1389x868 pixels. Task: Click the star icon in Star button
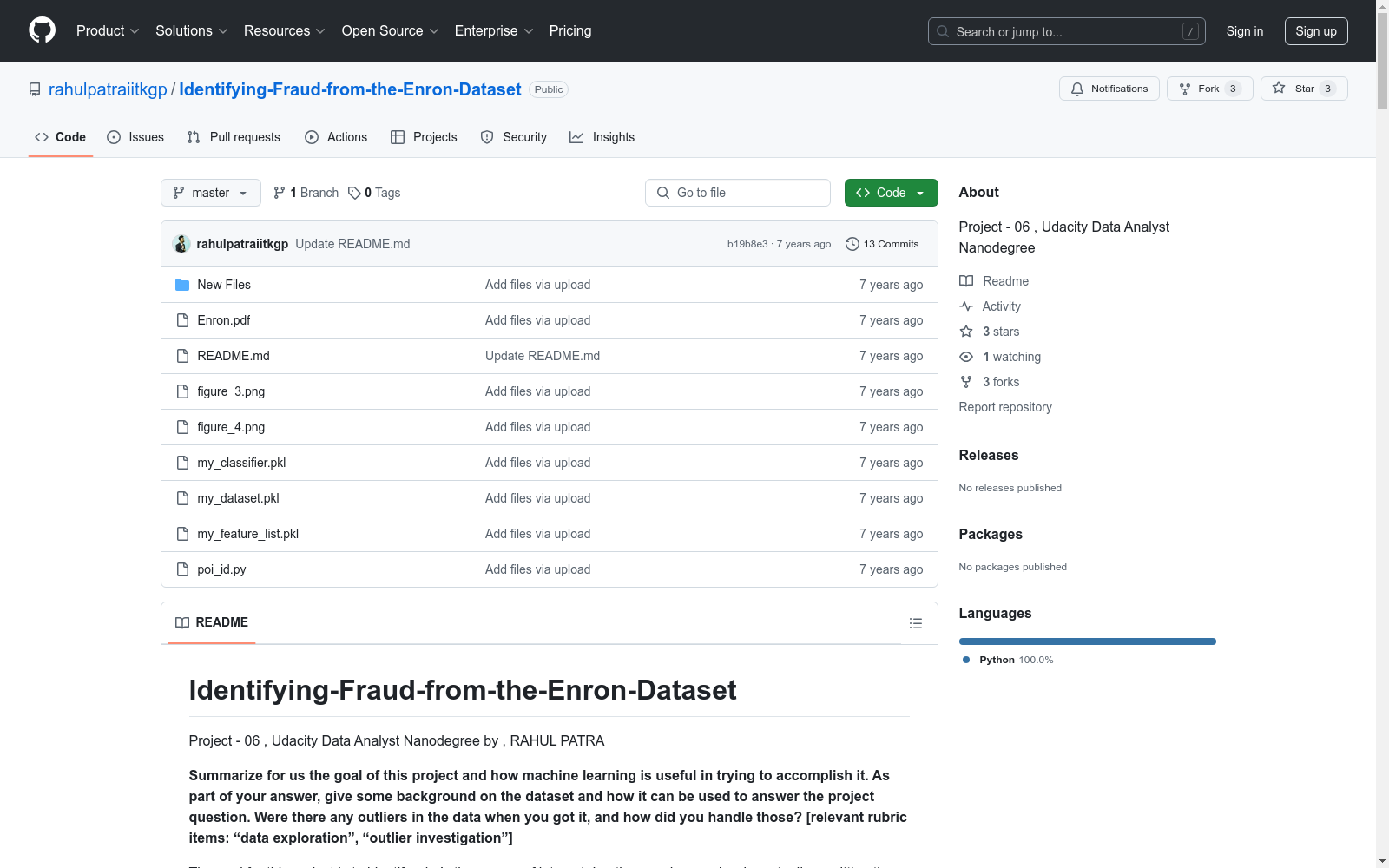pyautogui.click(x=1279, y=88)
